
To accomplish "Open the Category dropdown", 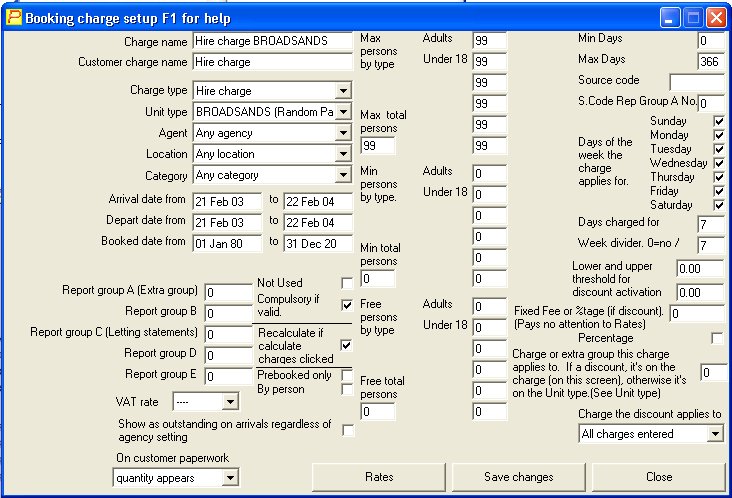I will pos(343,175).
